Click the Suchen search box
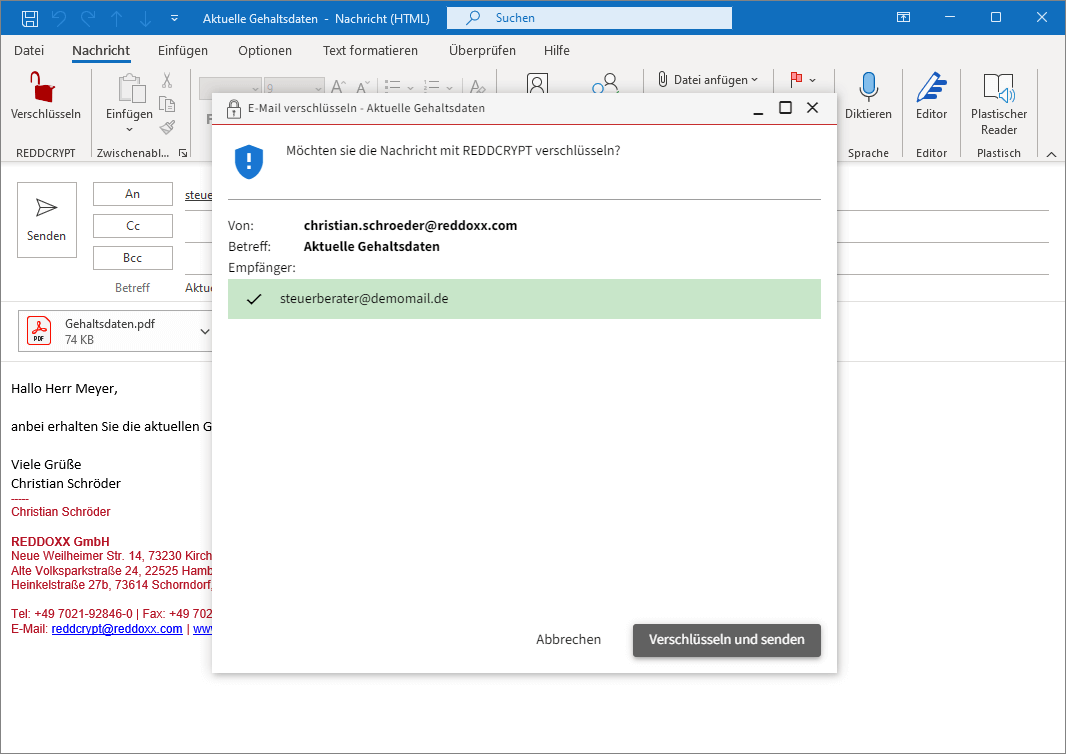This screenshot has height=754, width=1066. [589, 18]
